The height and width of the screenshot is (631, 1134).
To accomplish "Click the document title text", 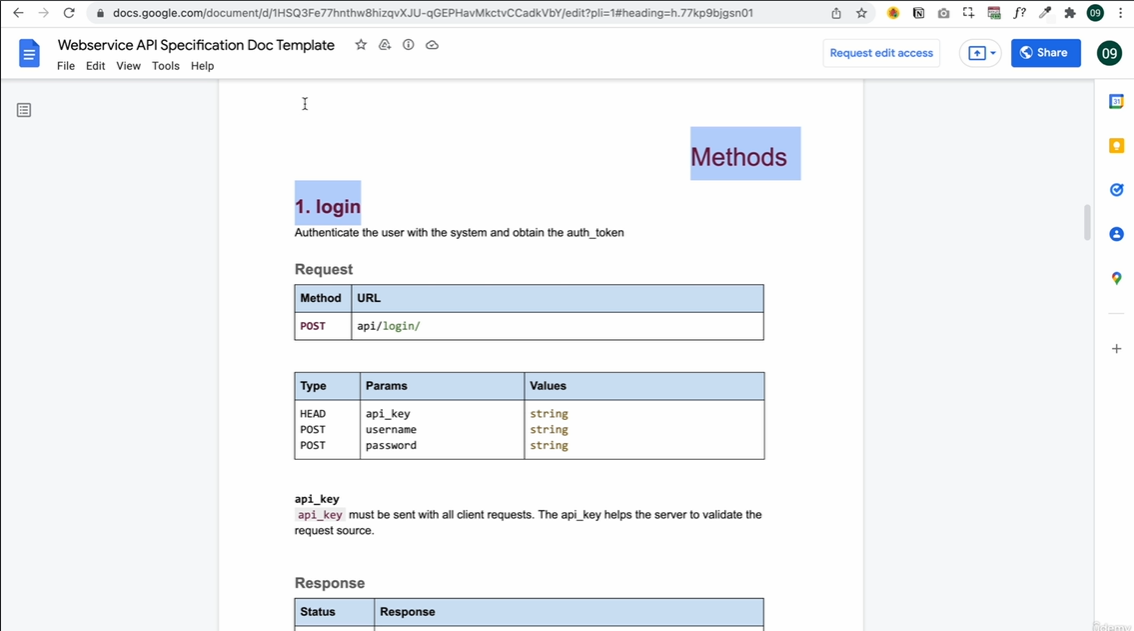I will tap(196, 45).
